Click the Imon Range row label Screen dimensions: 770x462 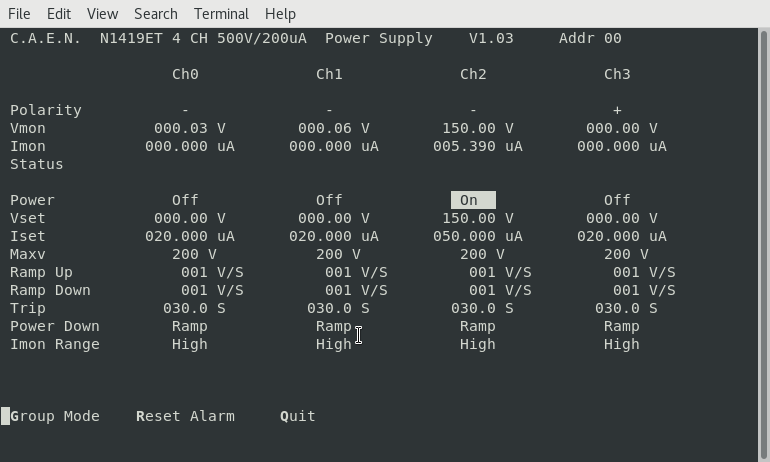click(x=55, y=345)
